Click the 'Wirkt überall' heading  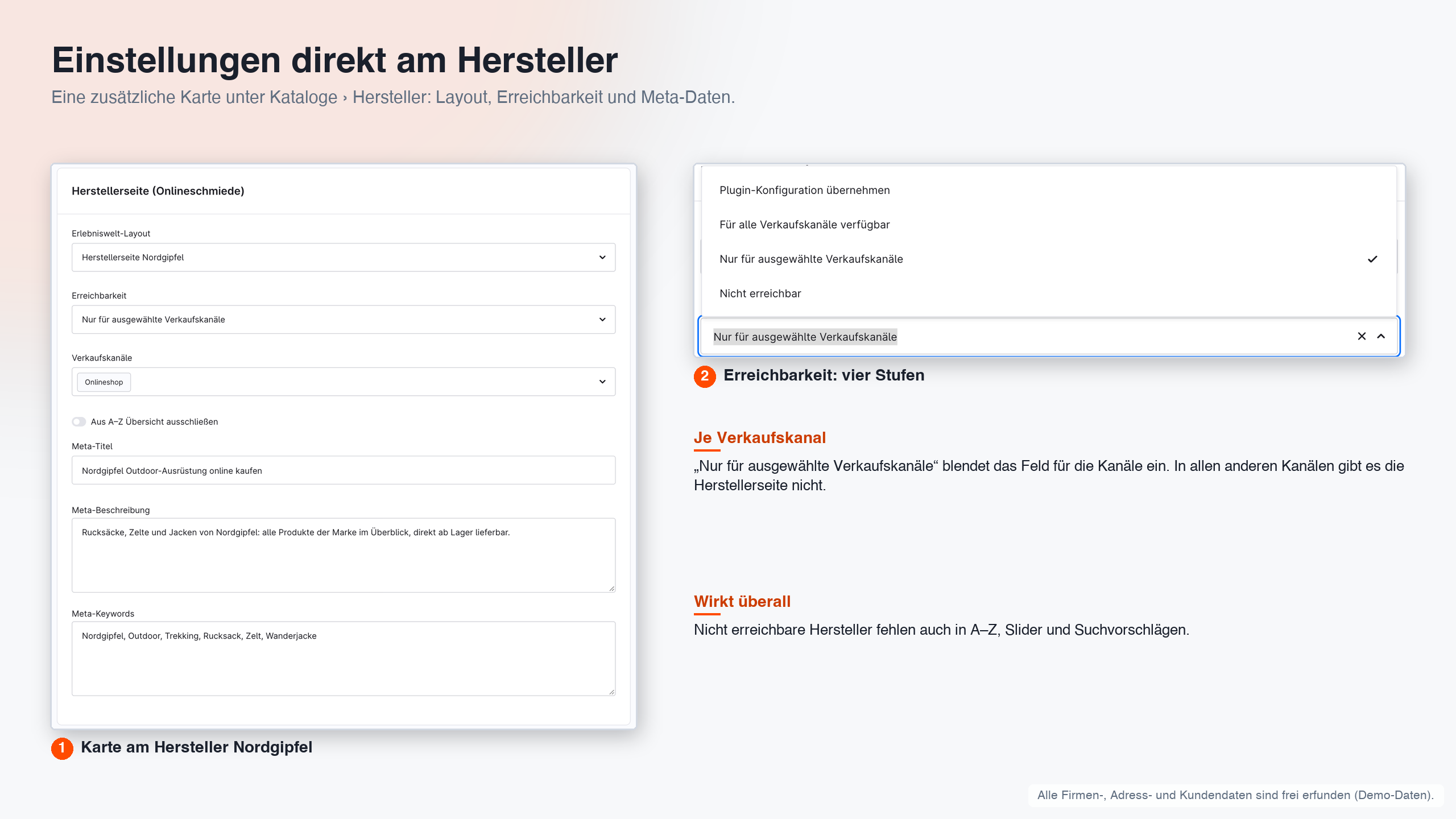[x=742, y=601]
